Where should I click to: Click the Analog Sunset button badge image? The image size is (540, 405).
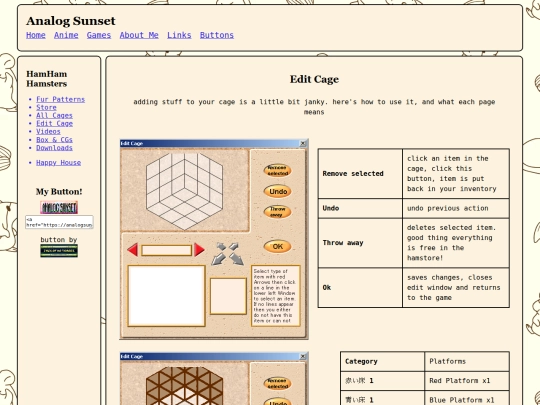(x=59, y=207)
